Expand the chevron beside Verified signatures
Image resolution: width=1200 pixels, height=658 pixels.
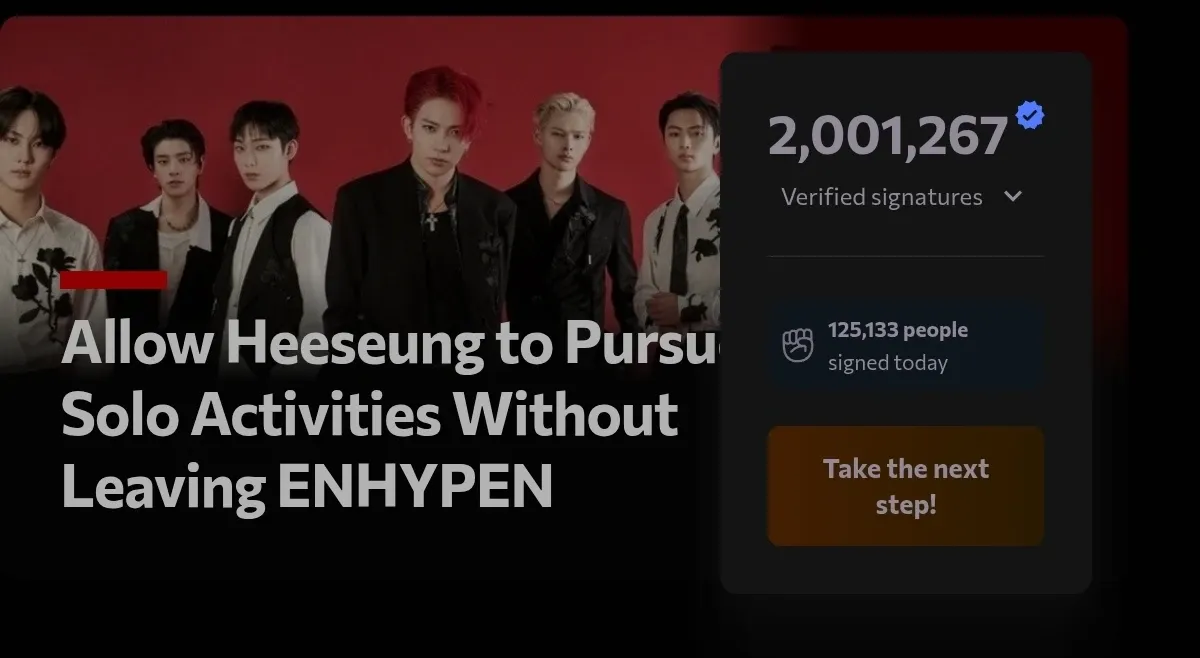1013,196
